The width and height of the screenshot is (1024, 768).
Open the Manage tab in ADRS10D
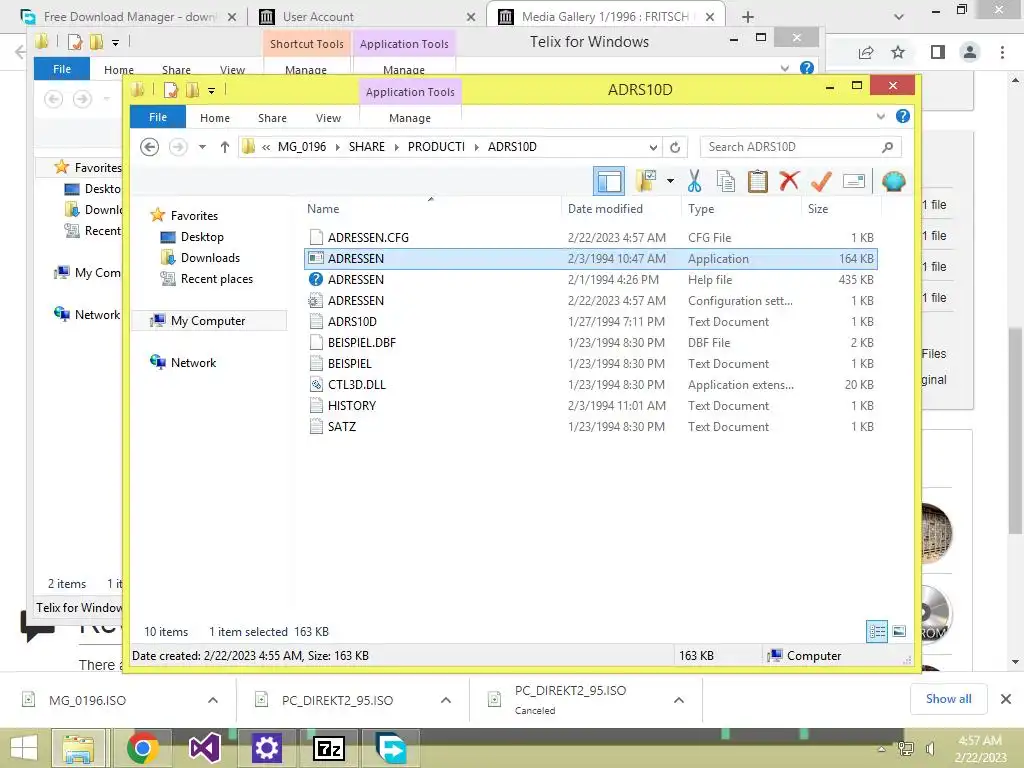point(410,118)
